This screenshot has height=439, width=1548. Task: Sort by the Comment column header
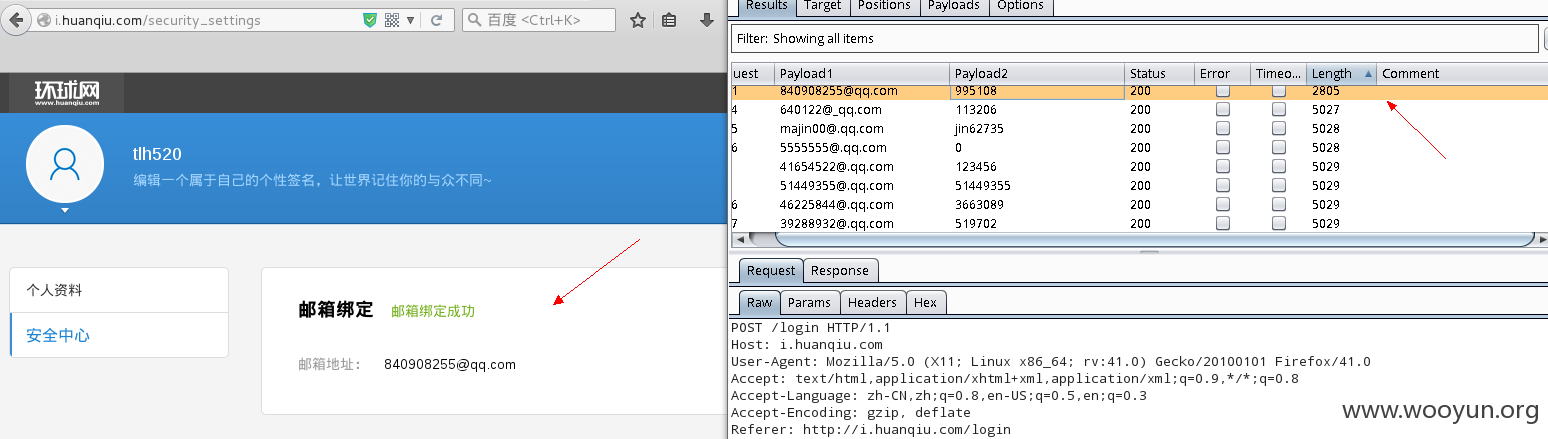(x=1462, y=73)
